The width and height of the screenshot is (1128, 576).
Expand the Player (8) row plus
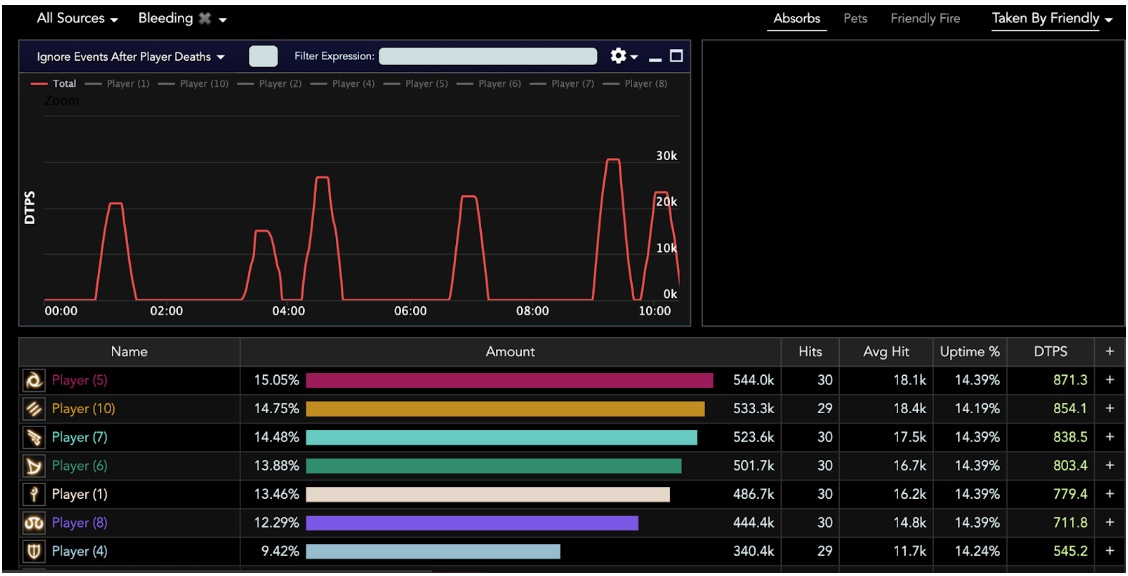(1110, 523)
